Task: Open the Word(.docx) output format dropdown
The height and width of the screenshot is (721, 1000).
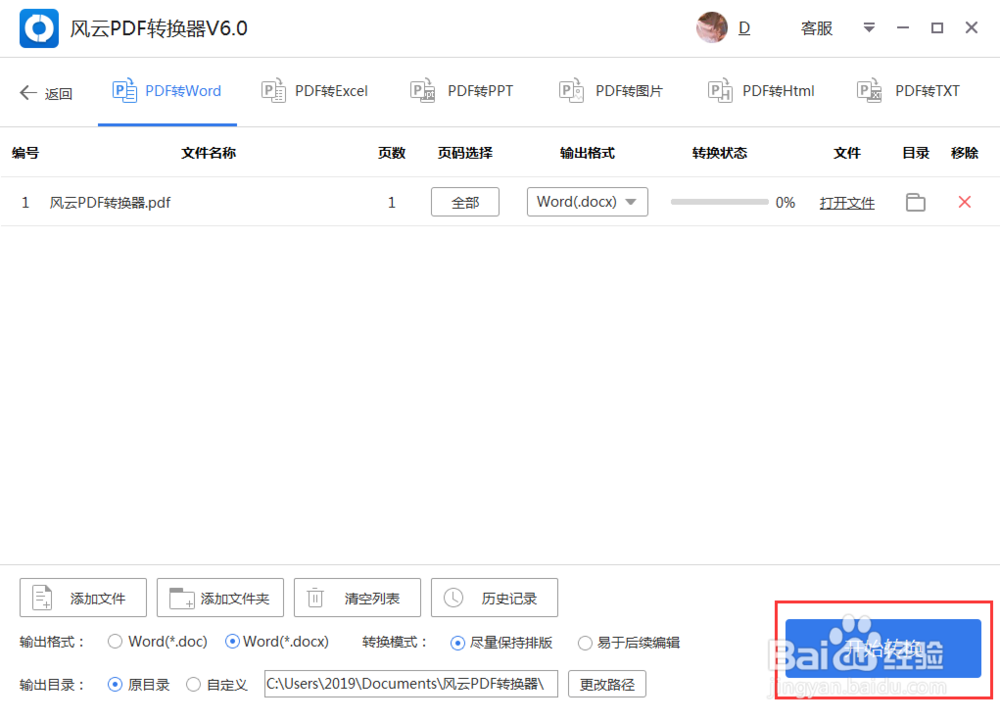Action: (x=587, y=202)
